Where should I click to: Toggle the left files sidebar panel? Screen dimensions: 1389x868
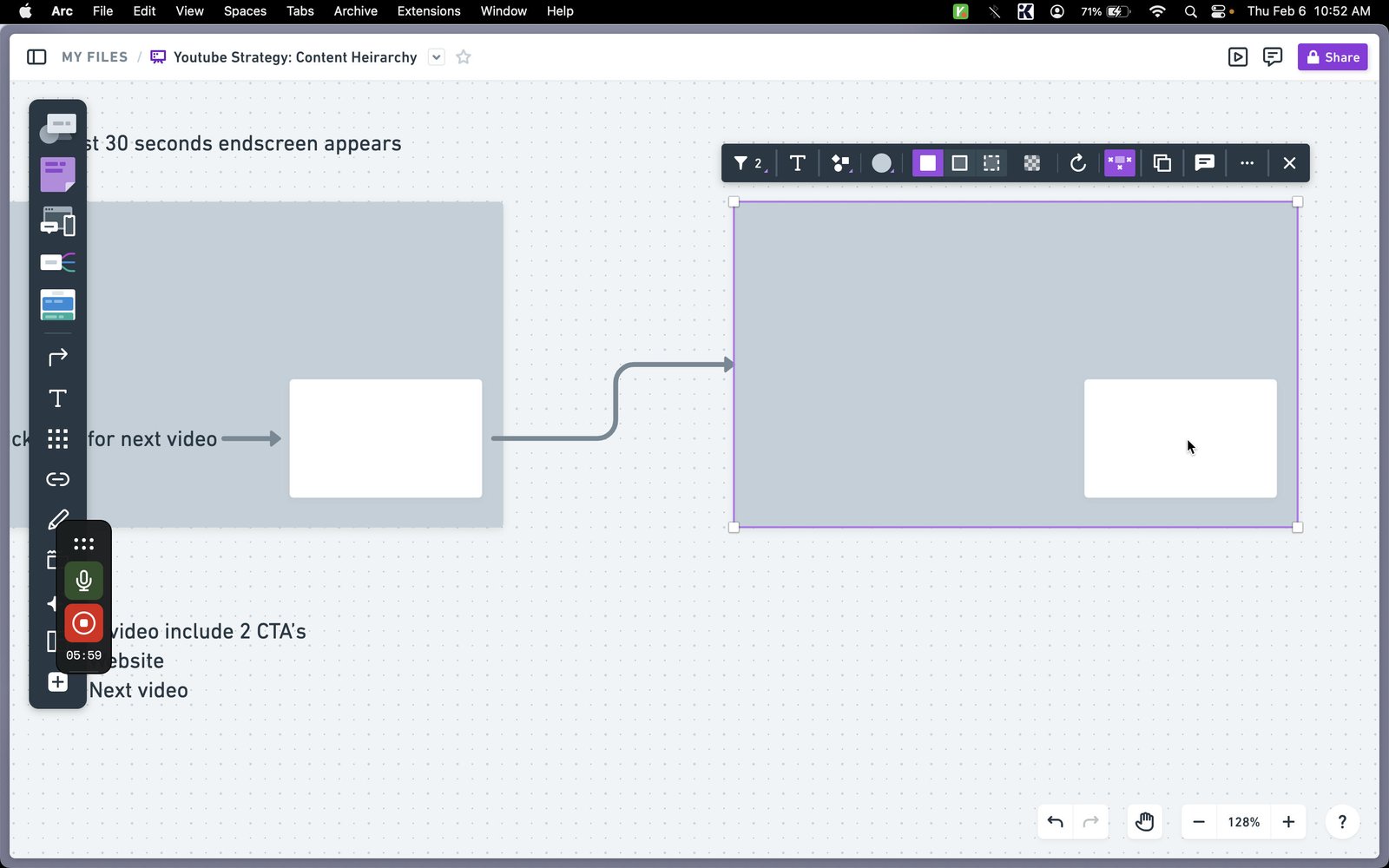coord(36,57)
